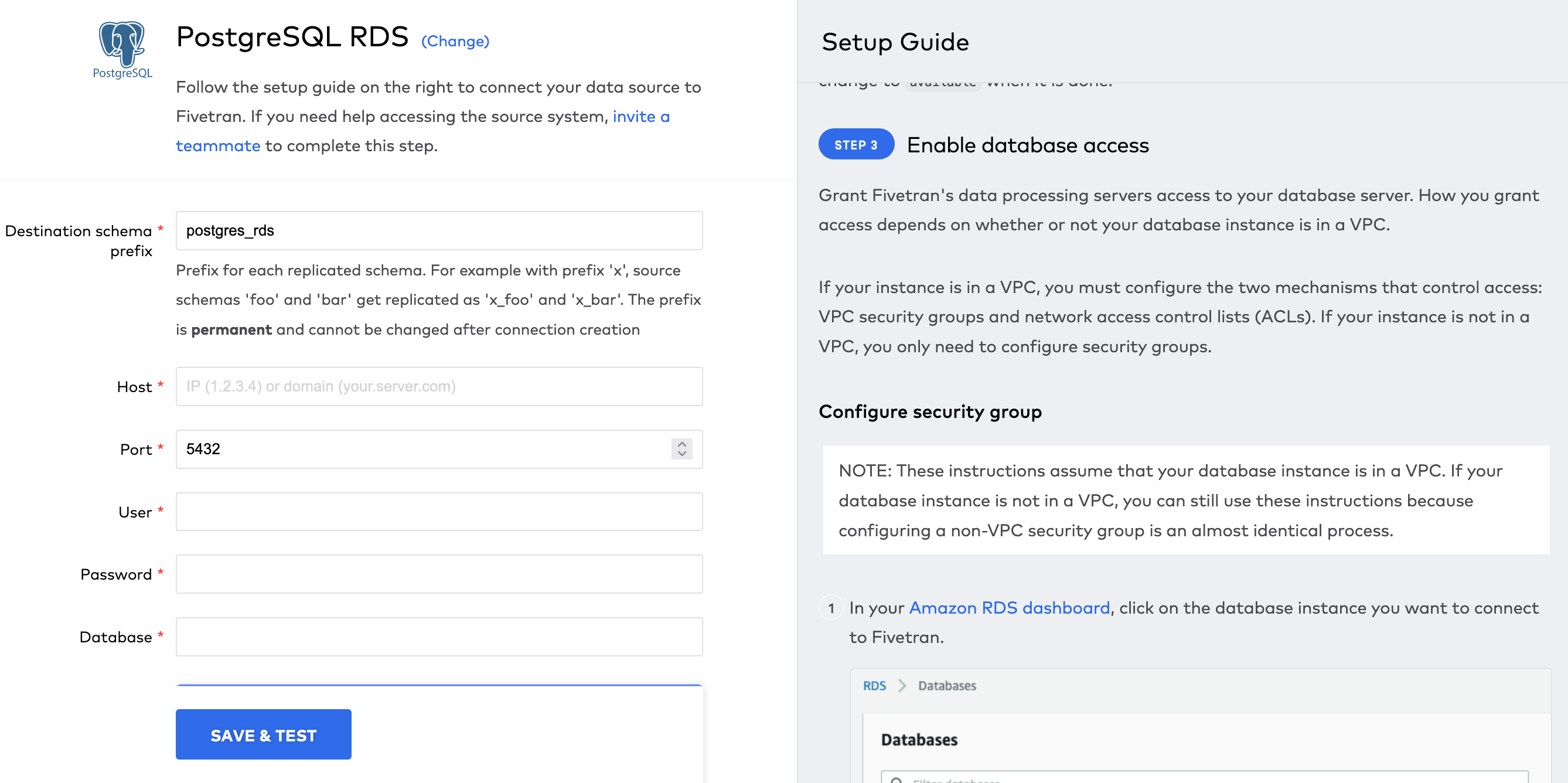This screenshot has width=1568, height=783.
Task: Click the Setup Guide title
Action: tap(895, 42)
